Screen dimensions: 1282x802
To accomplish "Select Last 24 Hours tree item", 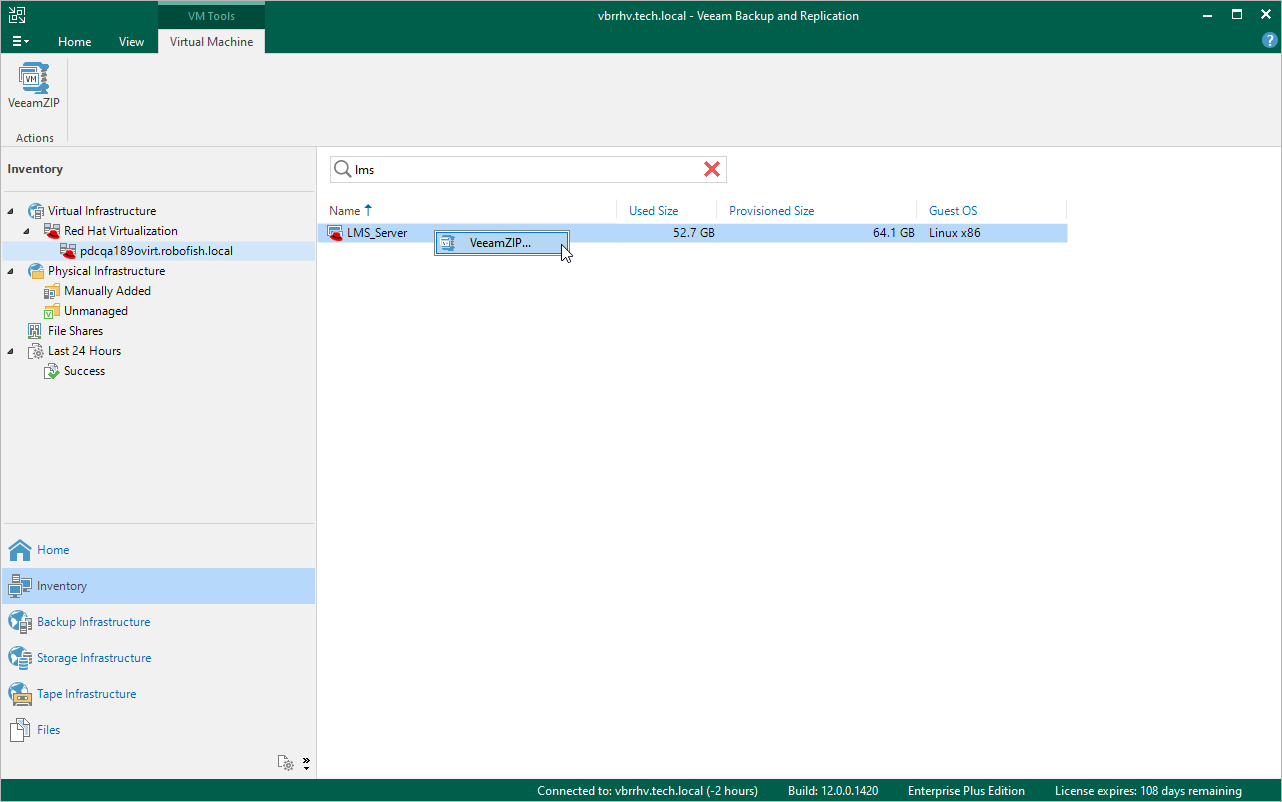I will (85, 351).
